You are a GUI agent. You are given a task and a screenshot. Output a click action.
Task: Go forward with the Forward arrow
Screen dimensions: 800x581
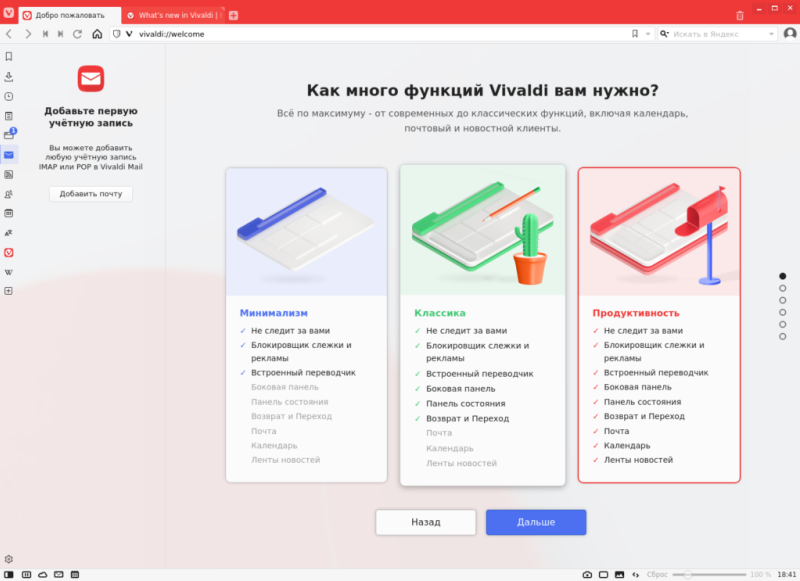click(x=28, y=34)
